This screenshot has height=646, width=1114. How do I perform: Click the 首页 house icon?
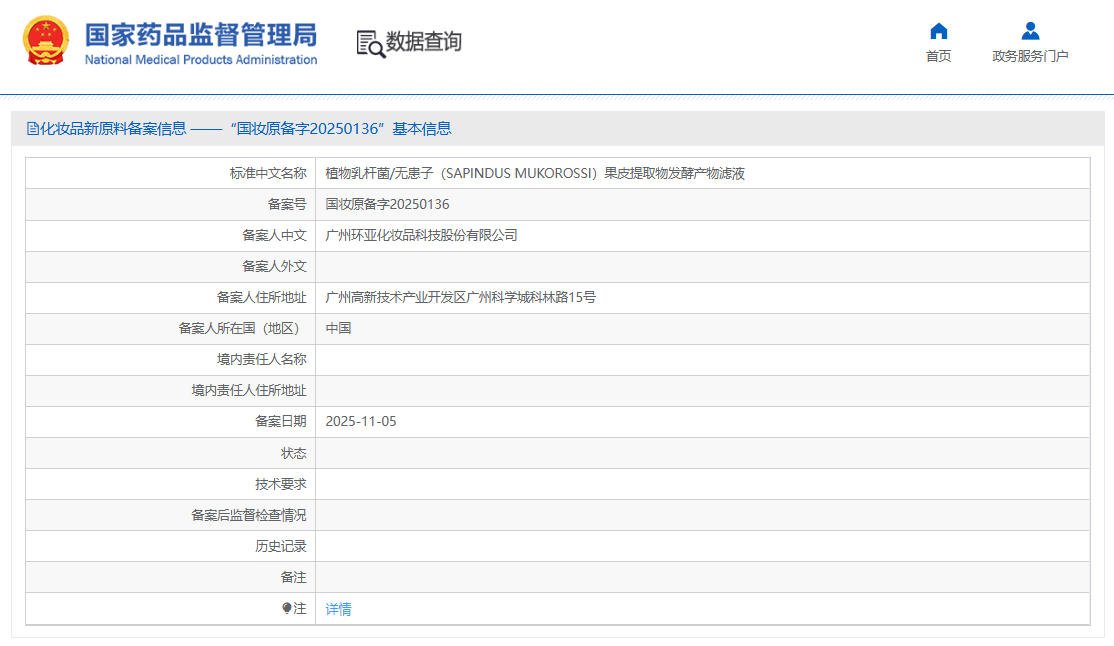tap(938, 31)
